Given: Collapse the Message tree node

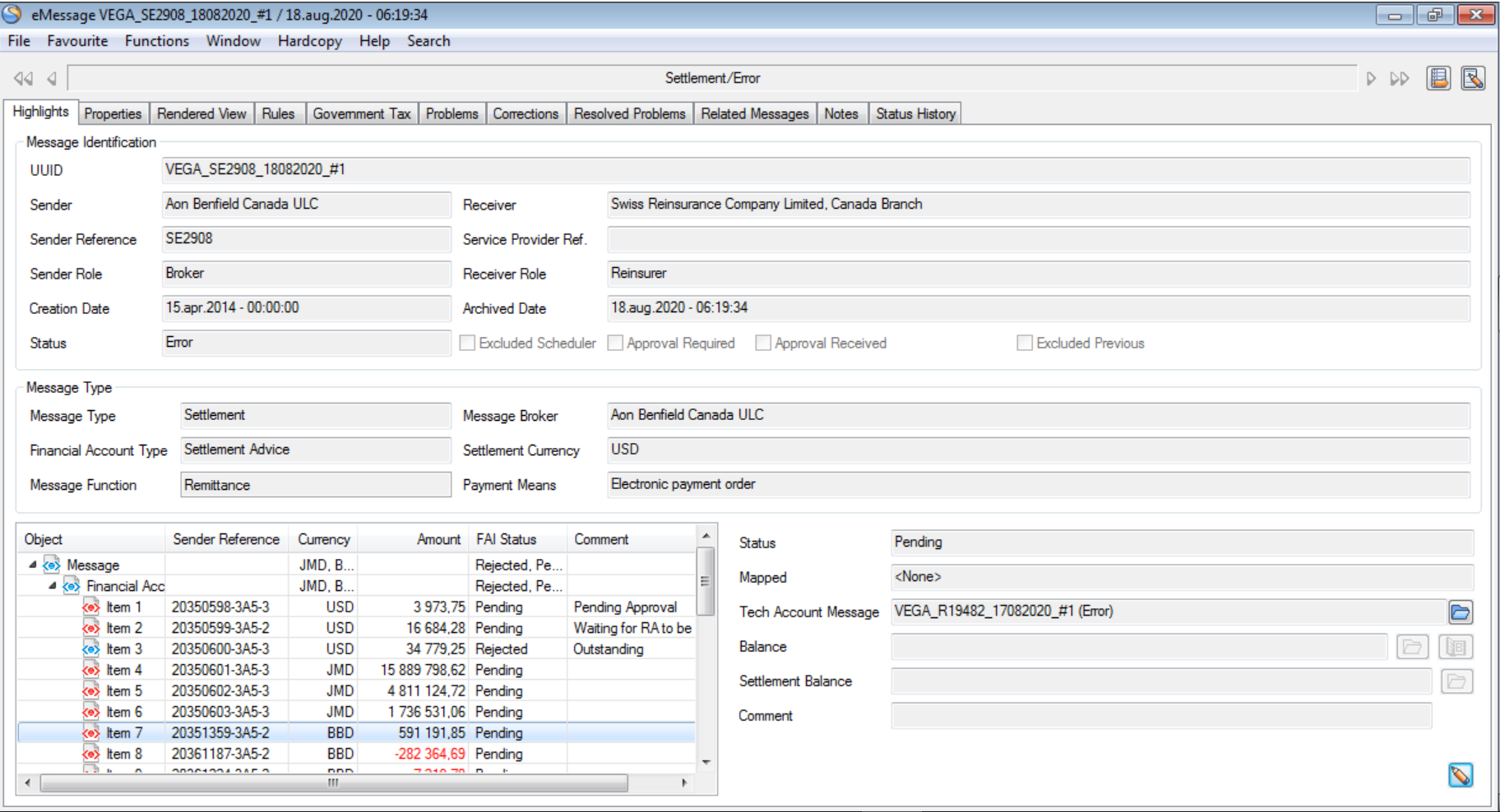Looking at the screenshot, I should coord(33,565).
